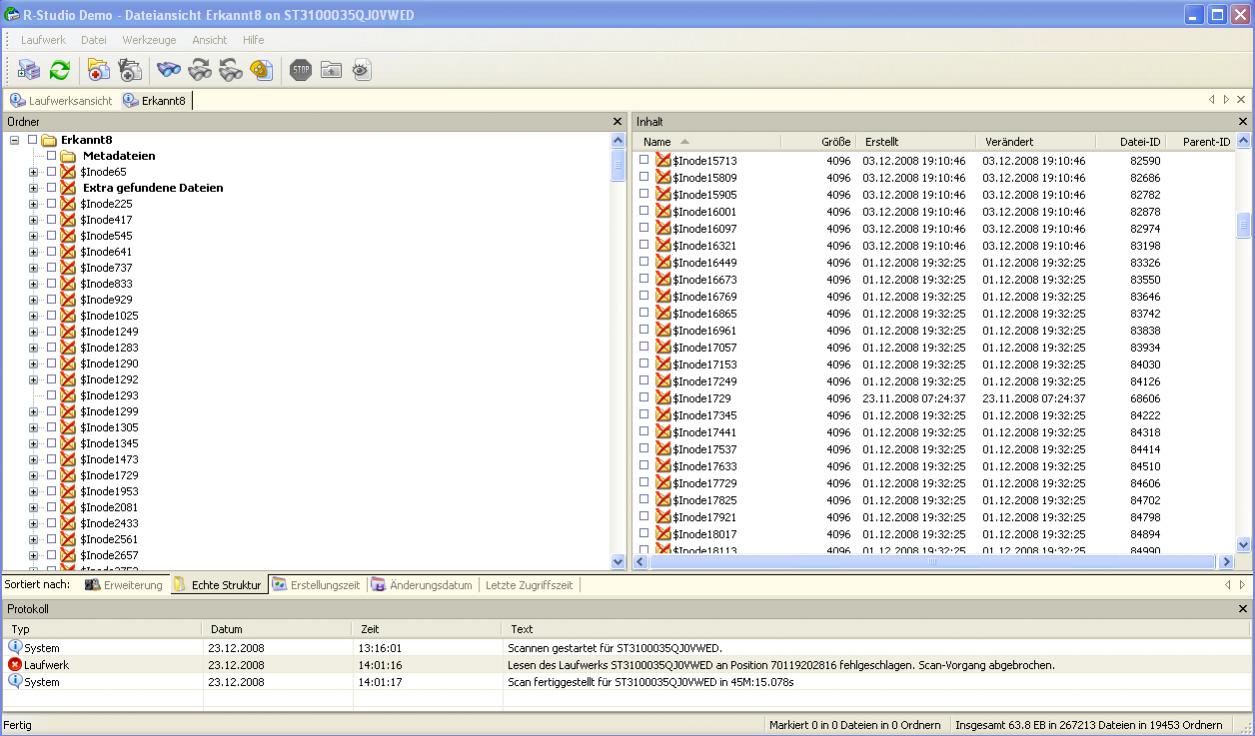Tick the $Inode417 checkbox in tree
The width and height of the screenshot is (1255, 736).
[52, 220]
